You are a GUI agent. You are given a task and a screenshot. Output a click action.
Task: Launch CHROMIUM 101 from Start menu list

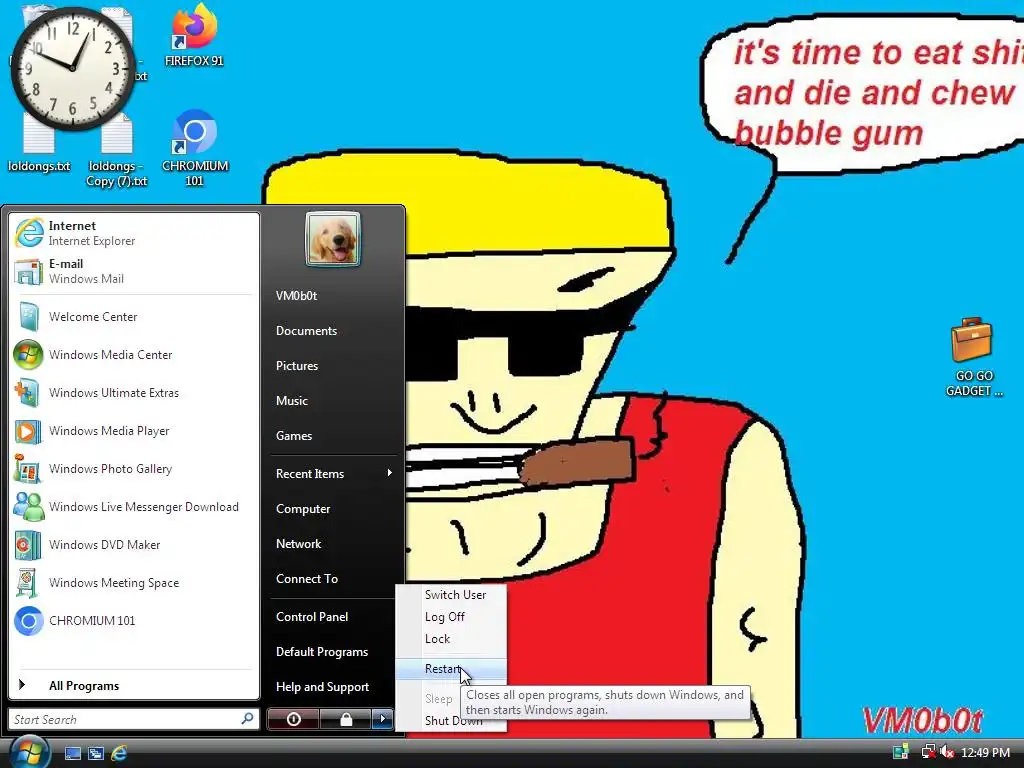coord(133,620)
